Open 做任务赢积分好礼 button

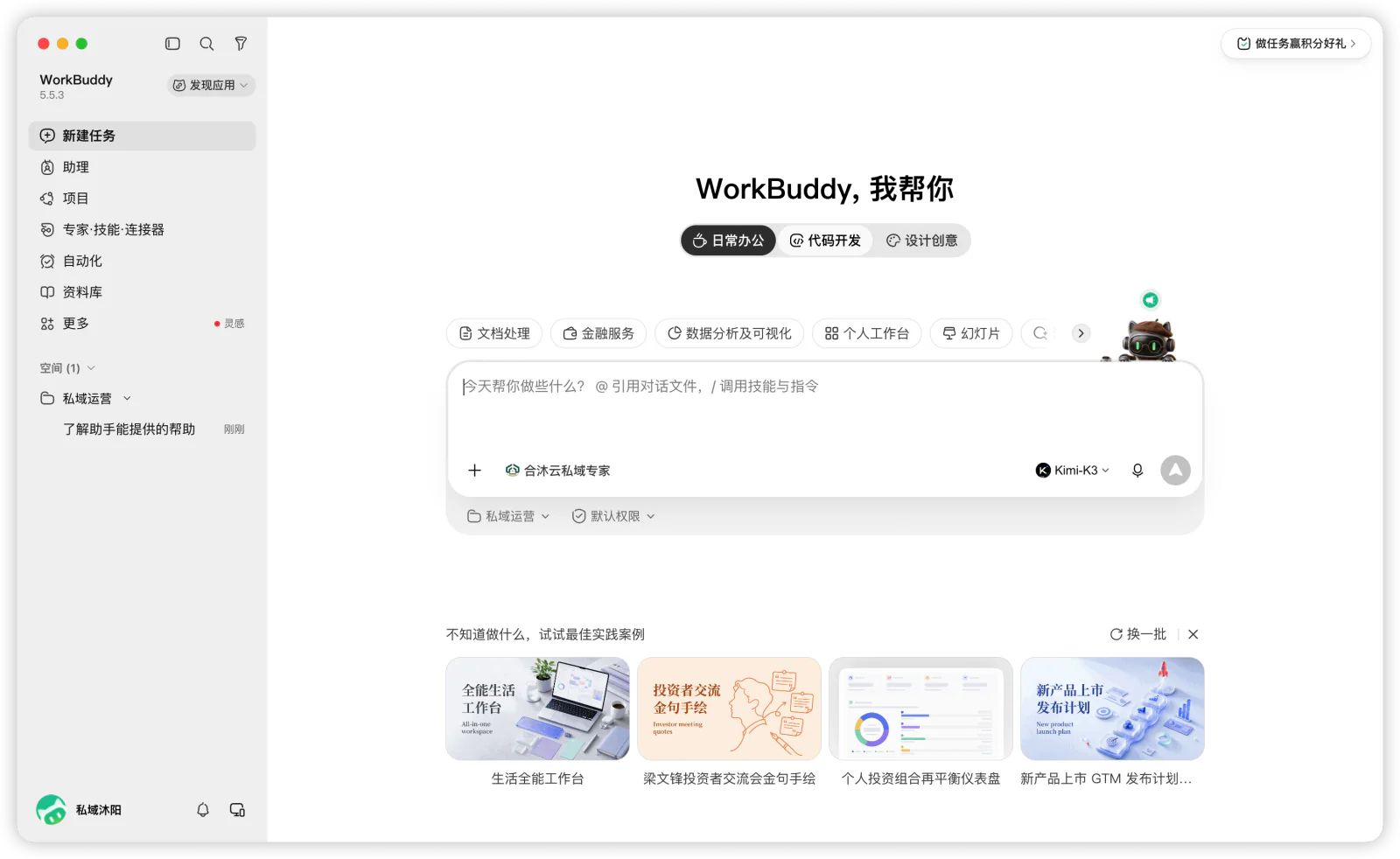(x=1296, y=44)
